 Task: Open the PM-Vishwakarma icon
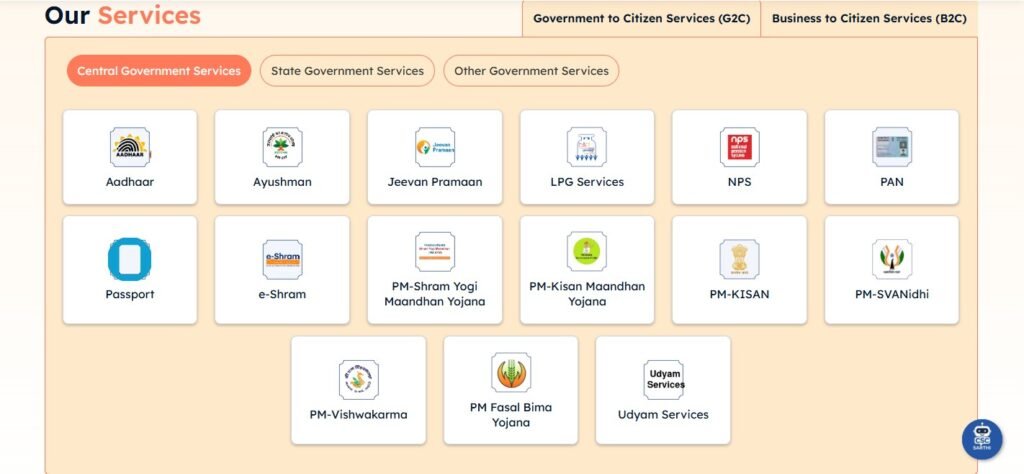[x=358, y=380]
